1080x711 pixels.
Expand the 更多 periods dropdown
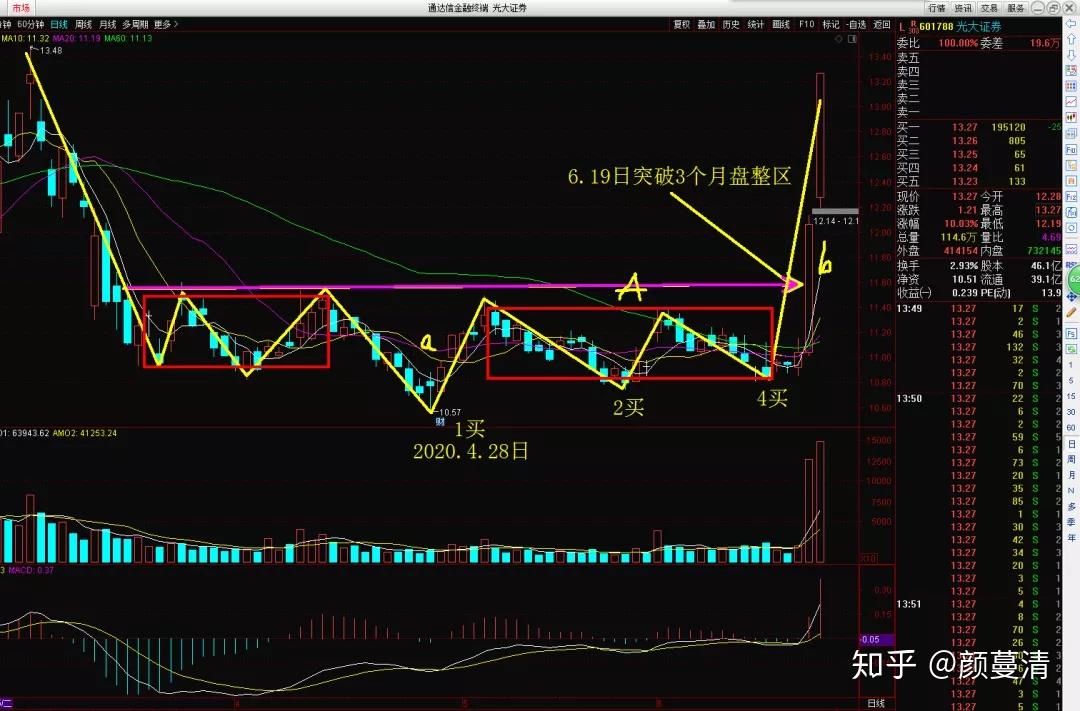166,25
